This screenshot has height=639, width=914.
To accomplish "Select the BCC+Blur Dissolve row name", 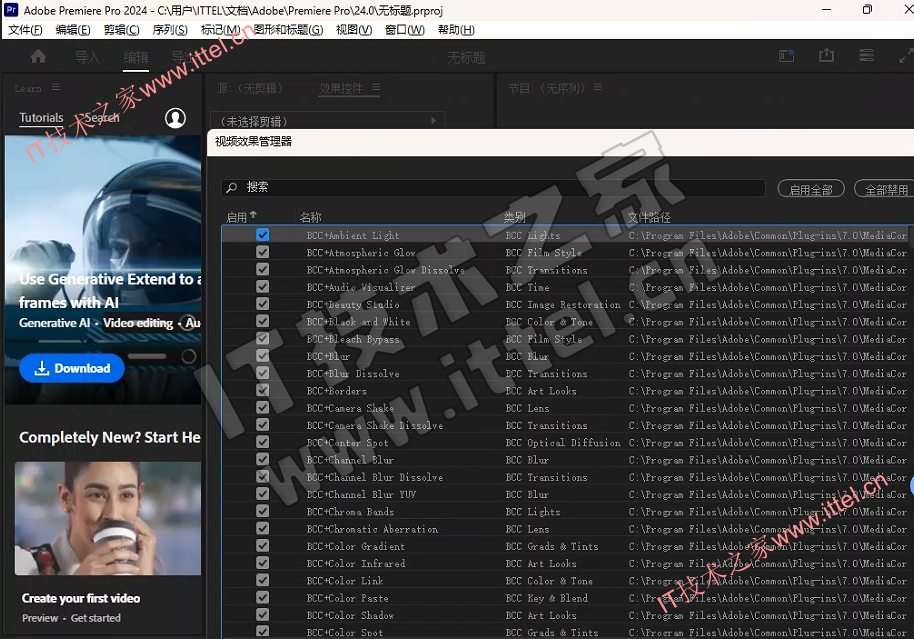I will pyautogui.click(x=353, y=373).
